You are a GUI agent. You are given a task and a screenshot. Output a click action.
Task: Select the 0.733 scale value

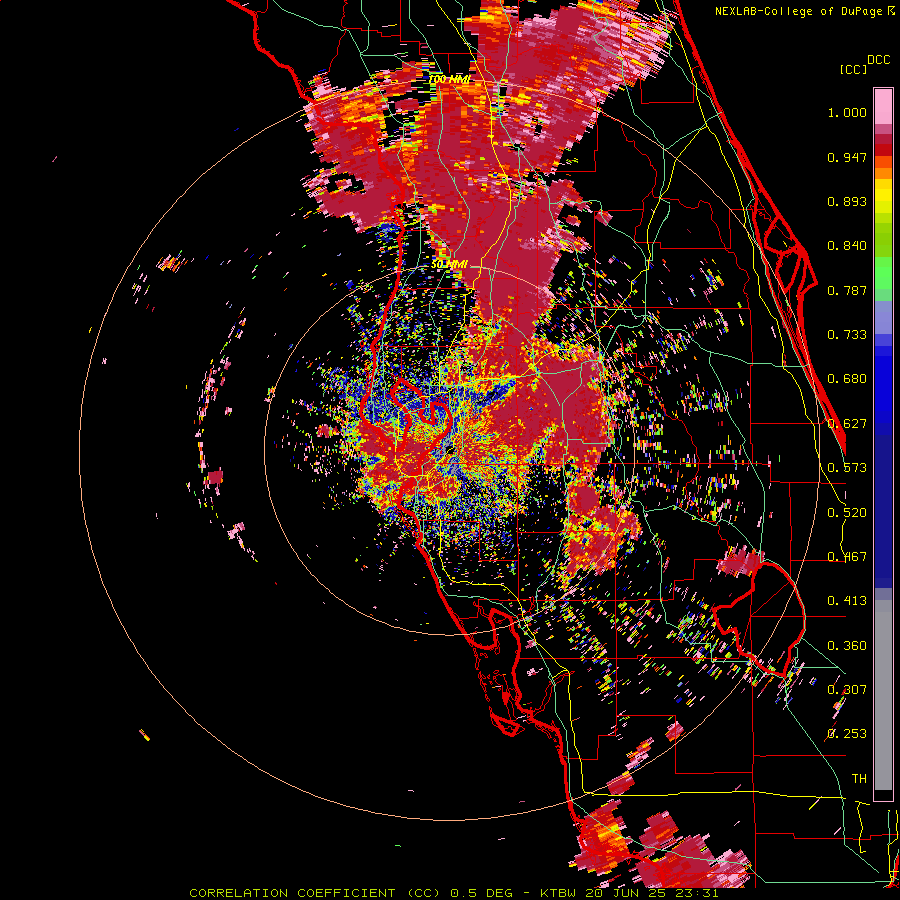[x=847, y=335]
